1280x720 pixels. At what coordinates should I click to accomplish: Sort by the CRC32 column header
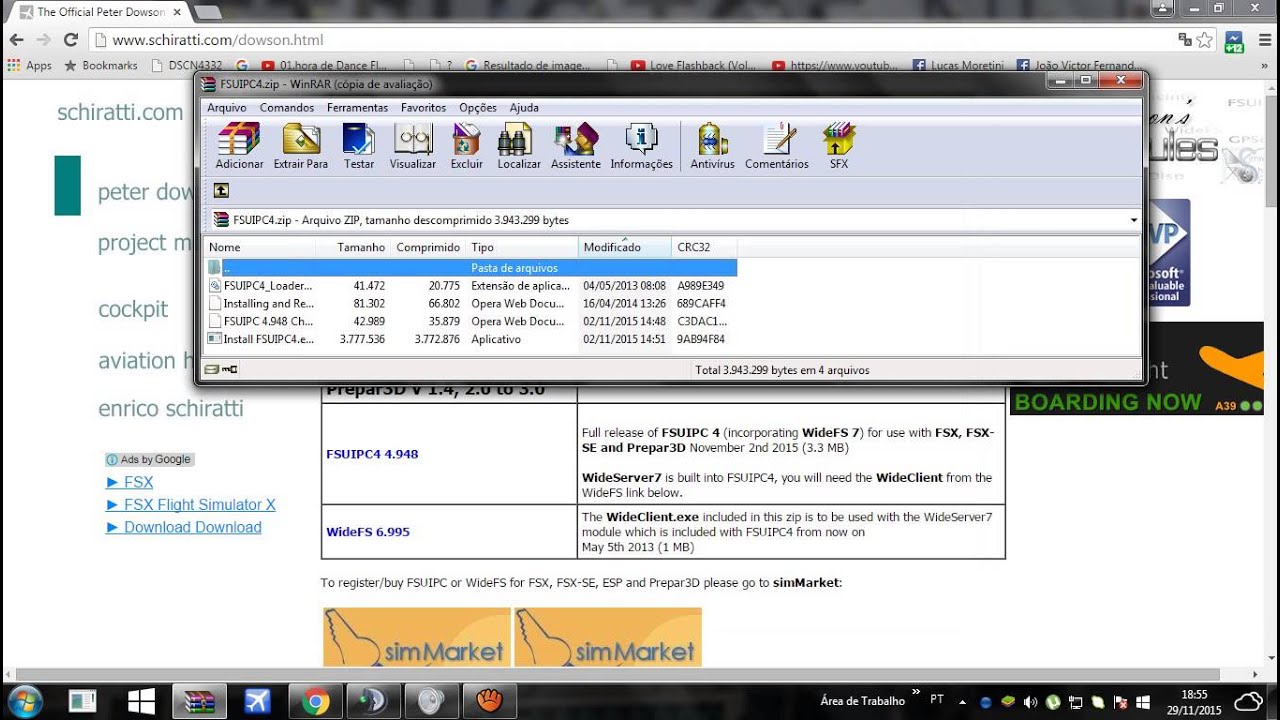[704, 247]
